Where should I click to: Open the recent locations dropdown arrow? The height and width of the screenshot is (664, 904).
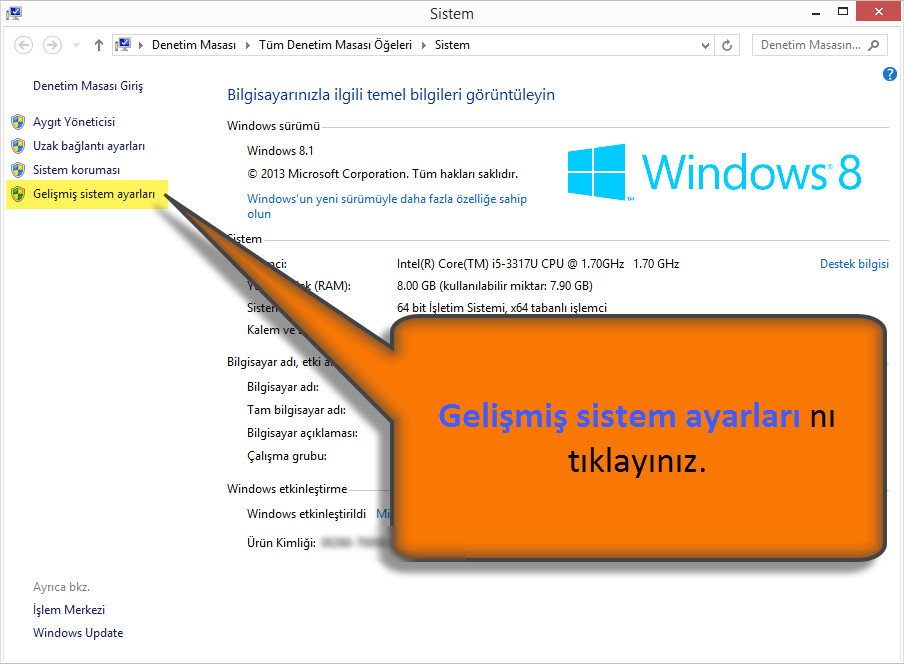click(x=76, y=45)
